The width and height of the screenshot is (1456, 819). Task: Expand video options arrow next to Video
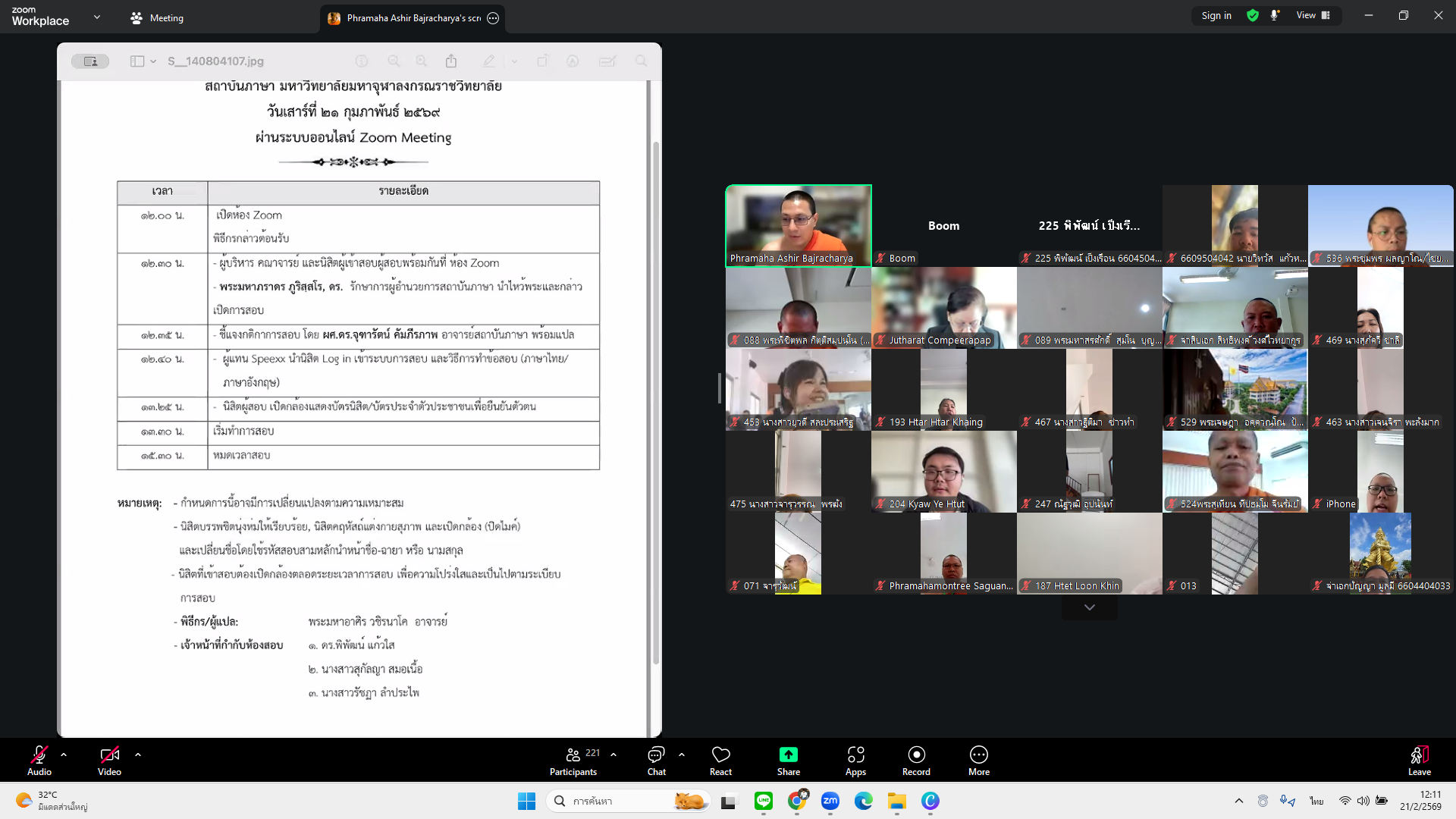pyautogui.click(x=138, y=755)
